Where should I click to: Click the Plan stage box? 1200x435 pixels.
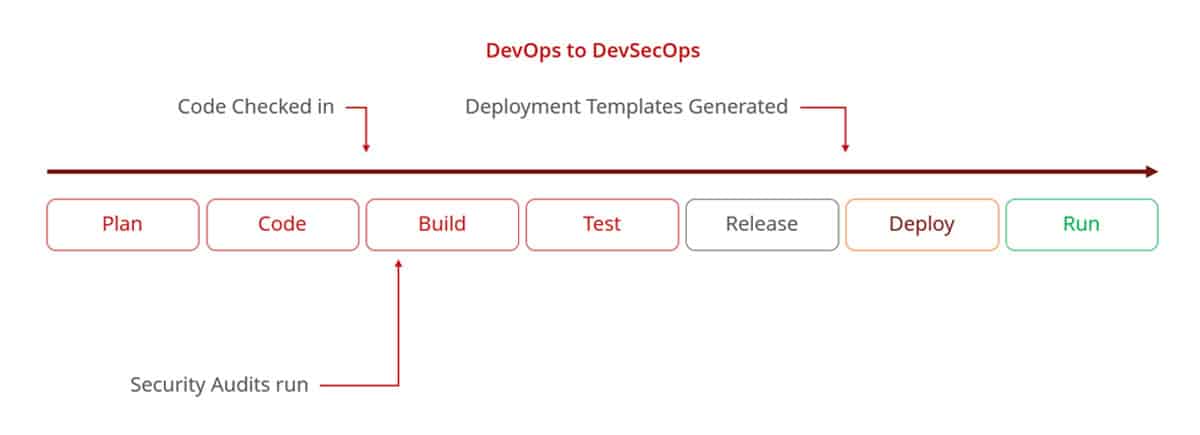pyautogui.click(x=122, y=224)
